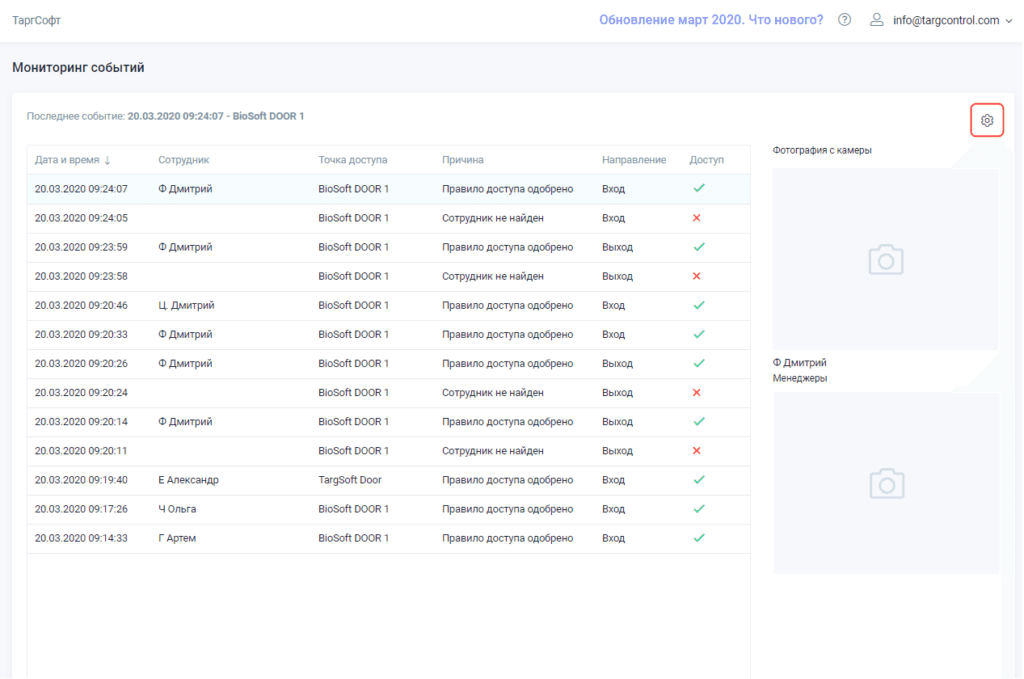Open the monitoring settings gear icon
1024x679 pixels.
987,121
